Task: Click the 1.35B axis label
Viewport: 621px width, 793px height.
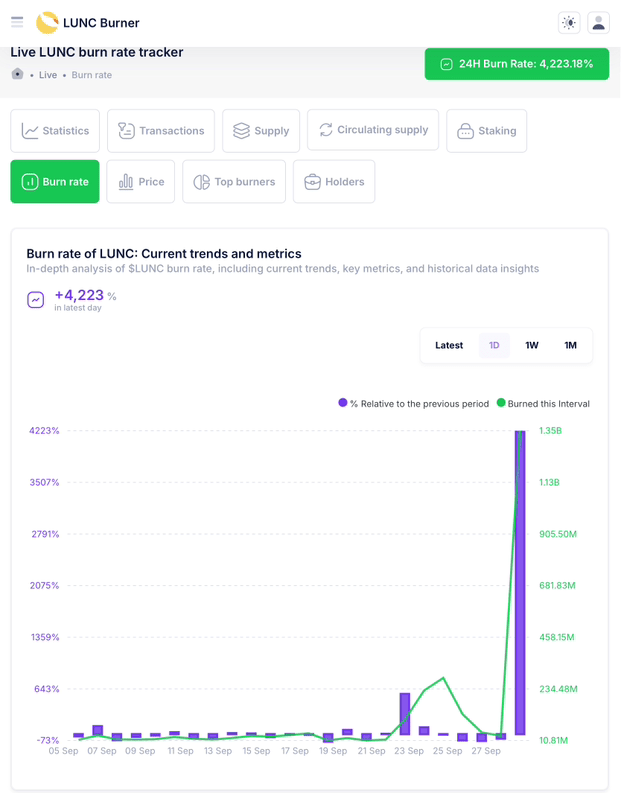Action: click(x=550, y=431)
